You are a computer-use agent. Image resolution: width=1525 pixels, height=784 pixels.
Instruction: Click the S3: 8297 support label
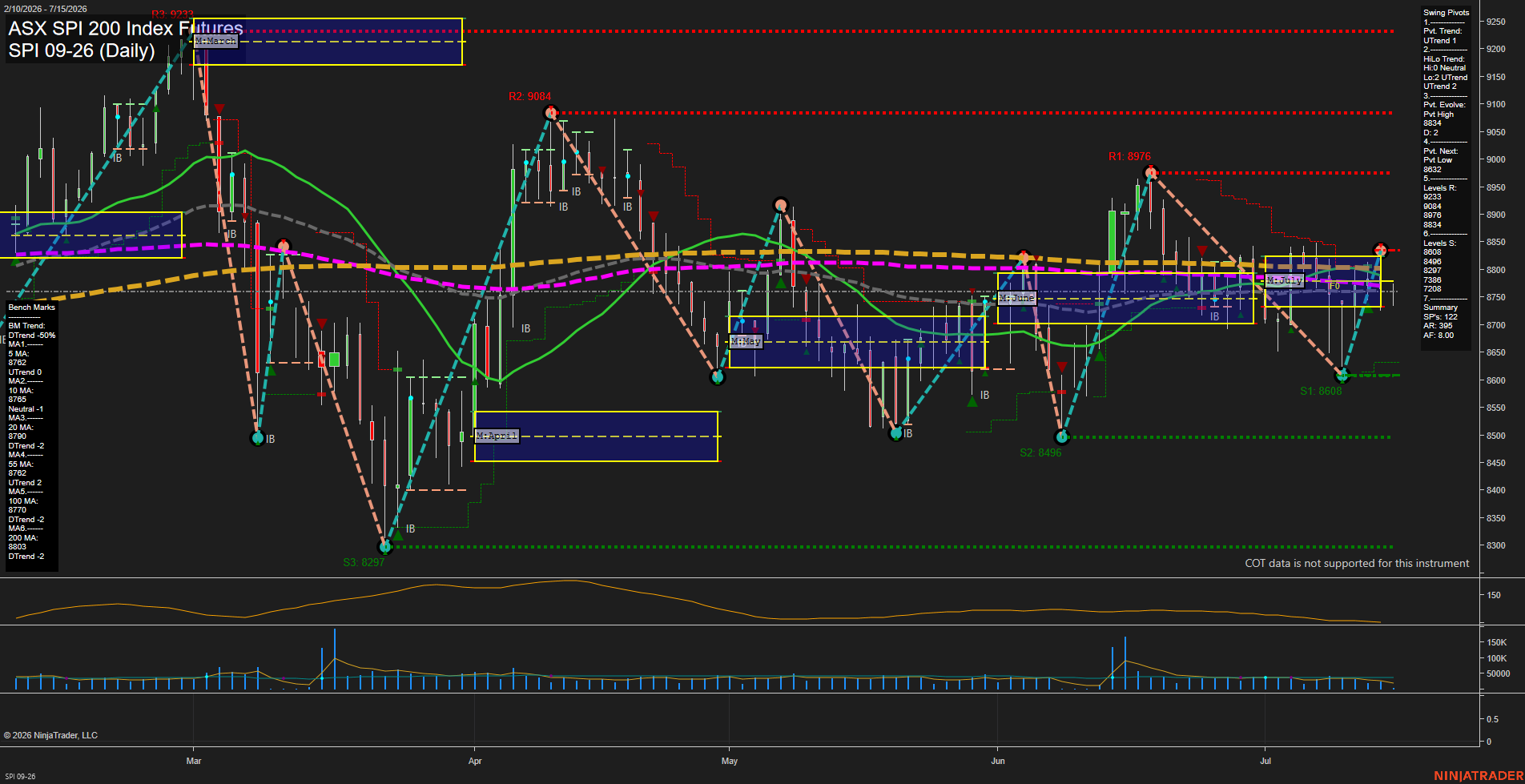tap(364, 562)
